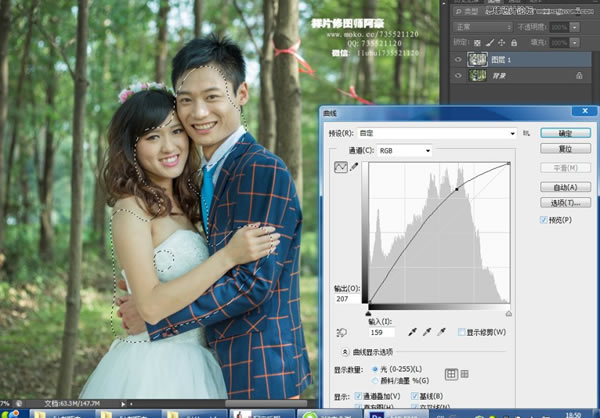This screenshot has height=418, width=600.
Task: Click the 输出(O) value field
Action: 347,299
